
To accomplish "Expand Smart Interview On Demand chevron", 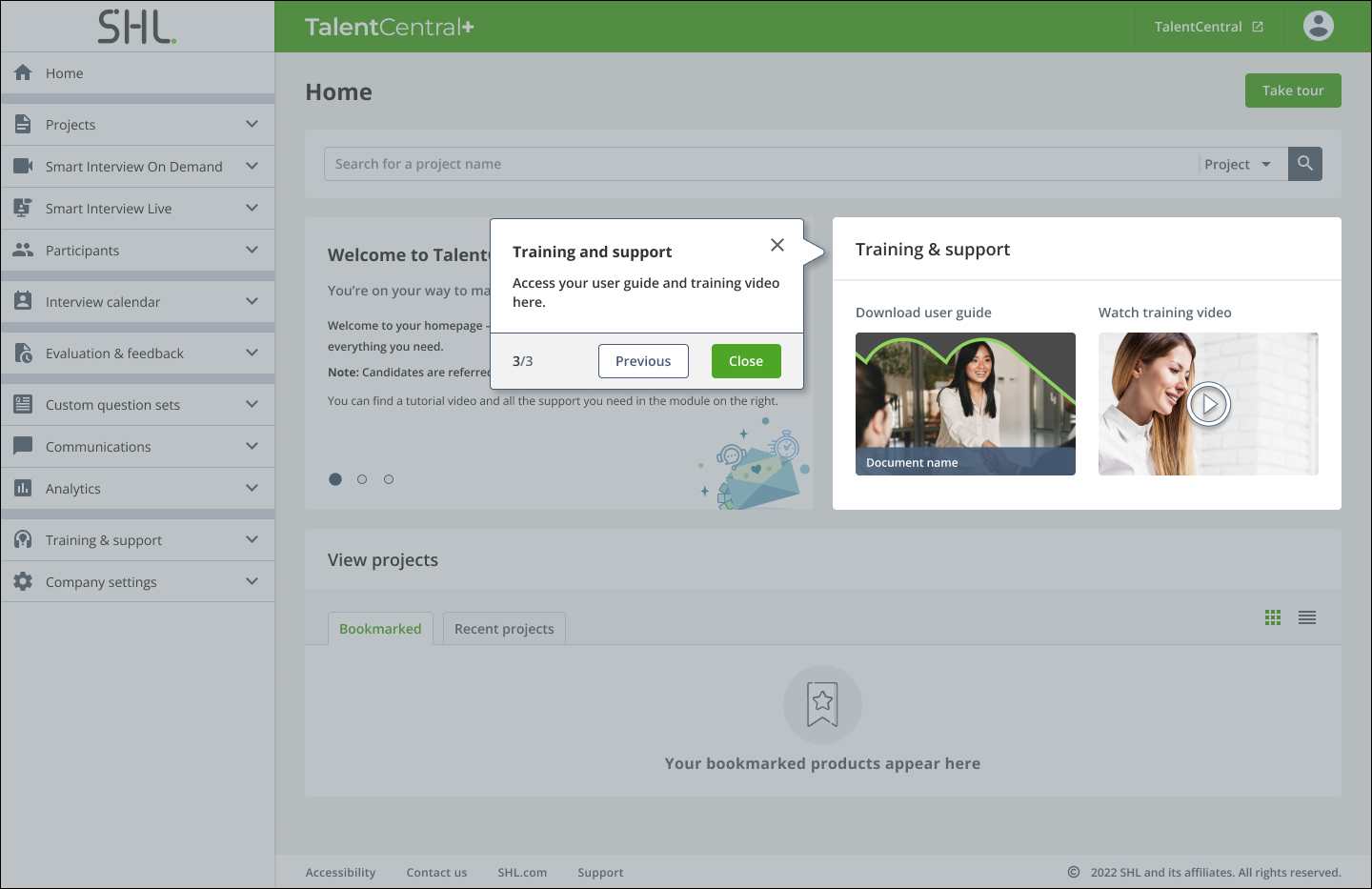I will (x=252, y=166).
